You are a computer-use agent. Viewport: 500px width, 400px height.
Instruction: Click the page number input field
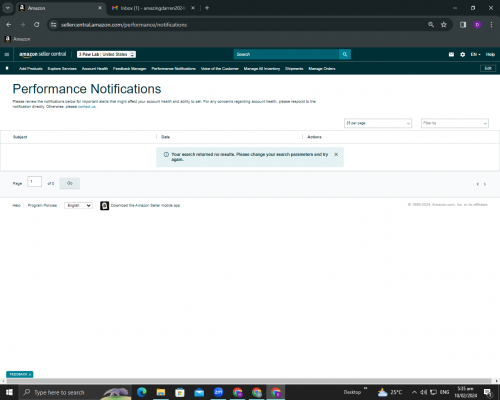click(x=34, y=182)
